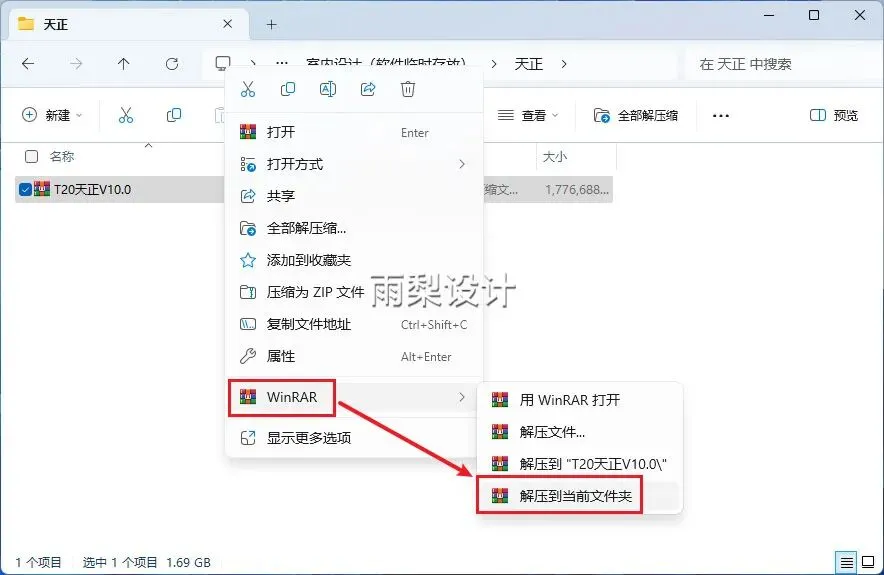
Task: Select 压缩为 ZIP 文件
Action: [354, 292]
